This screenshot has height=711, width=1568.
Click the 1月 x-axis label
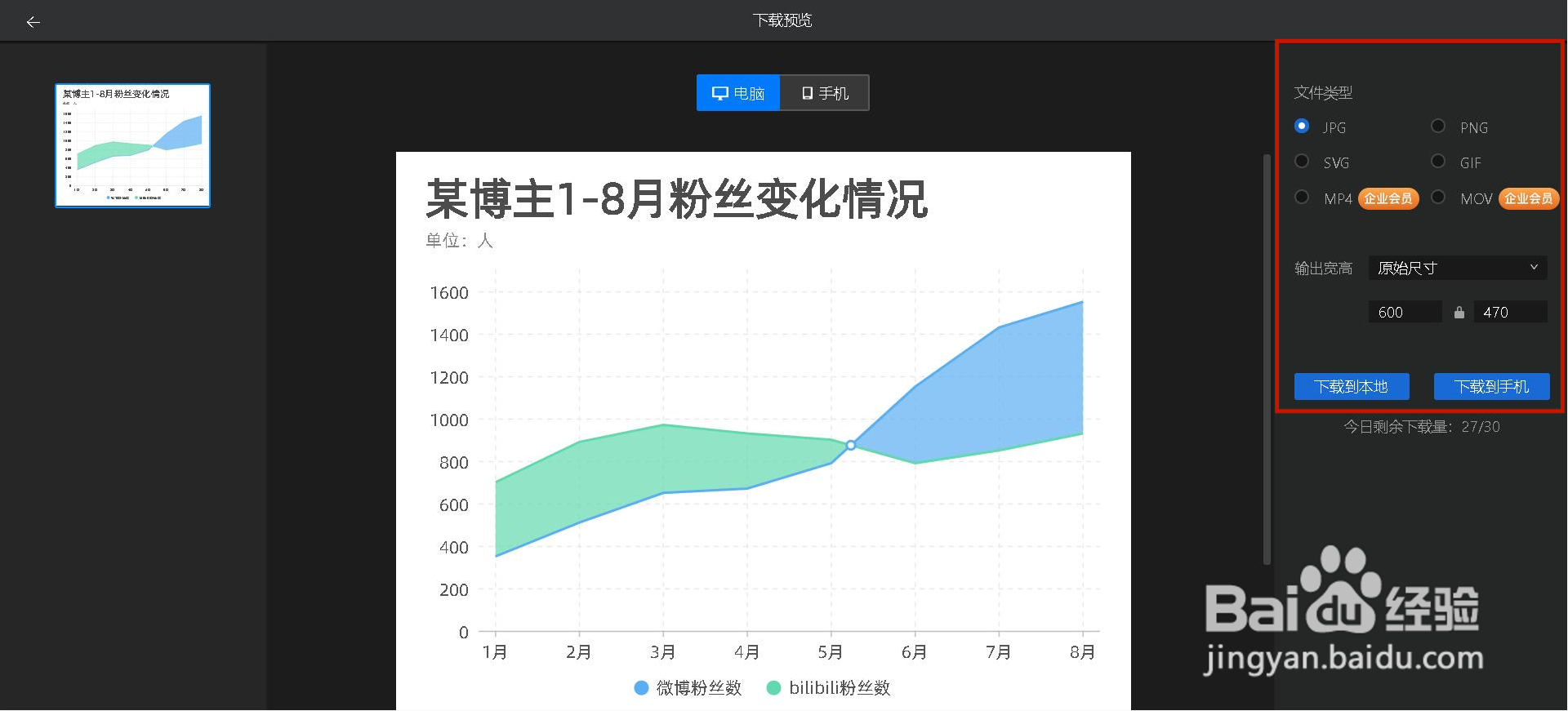coord(495,652)
